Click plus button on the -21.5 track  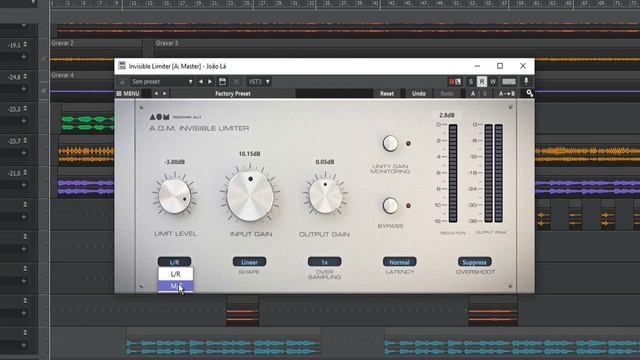[24, 184]
